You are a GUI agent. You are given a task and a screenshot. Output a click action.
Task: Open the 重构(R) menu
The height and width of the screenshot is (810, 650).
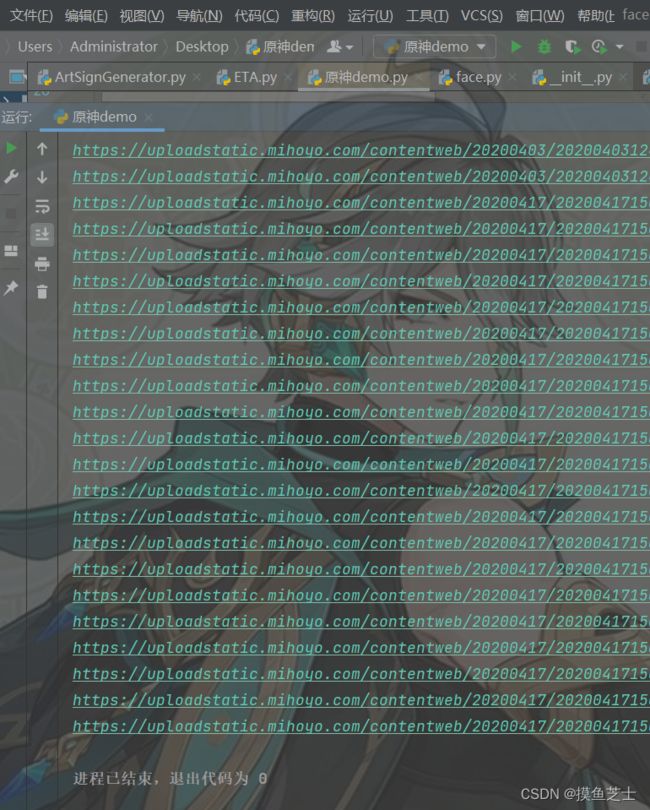313,16
